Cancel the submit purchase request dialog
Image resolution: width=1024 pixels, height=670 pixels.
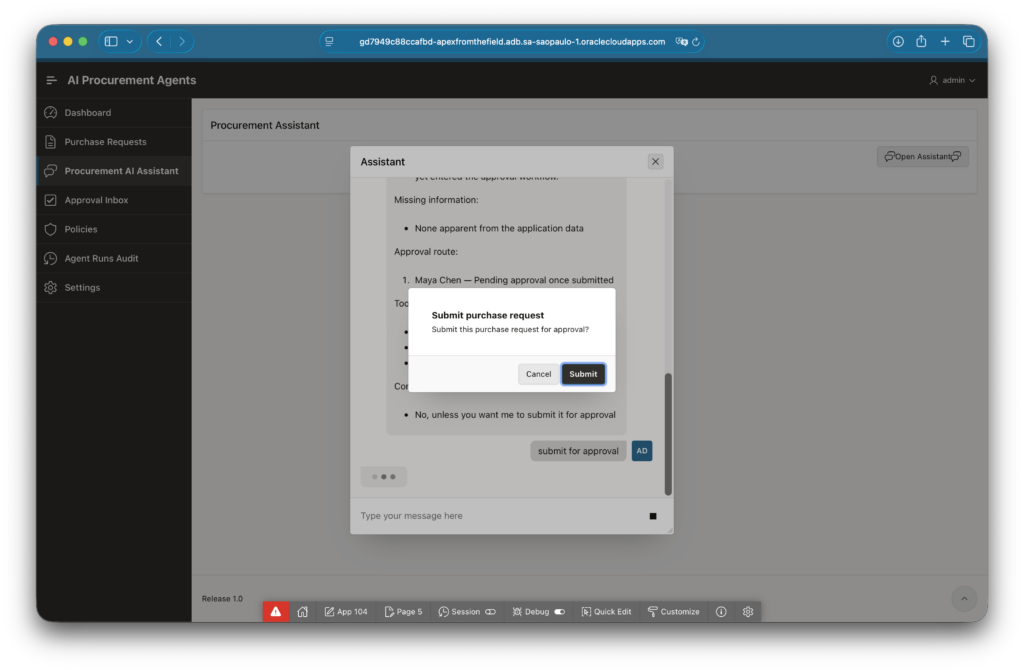[538, 374]
